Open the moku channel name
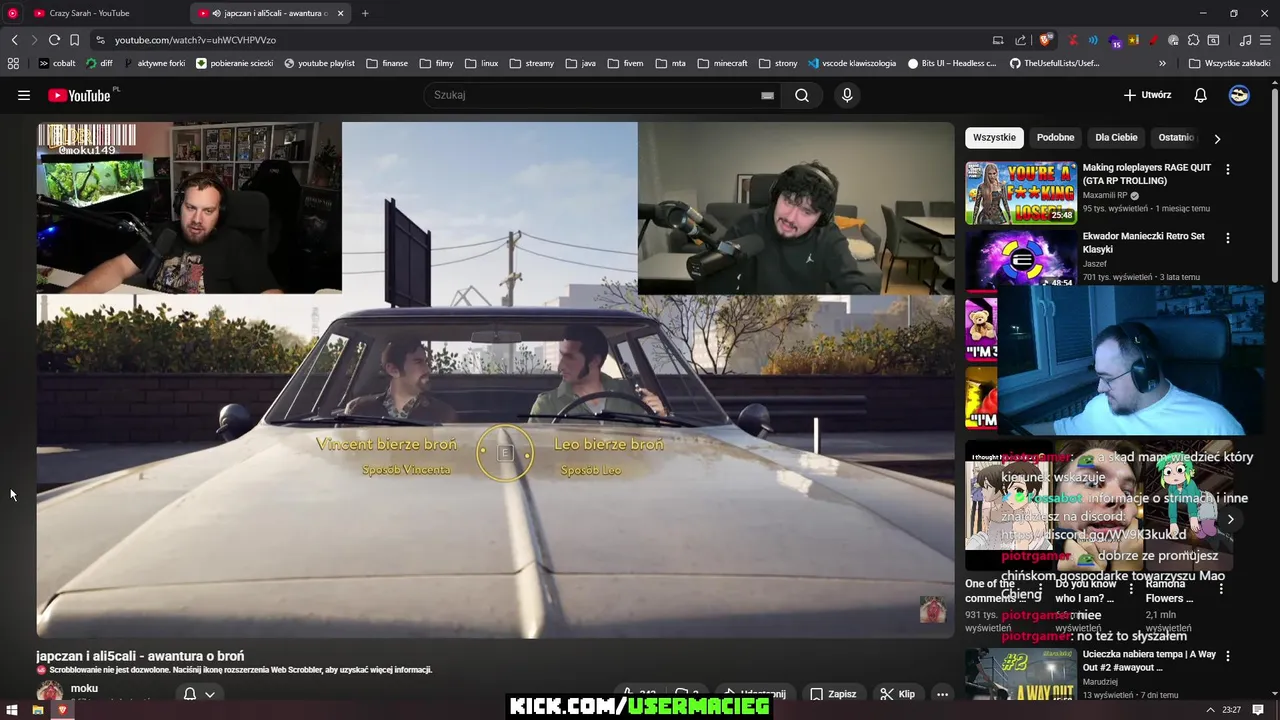The image size is (1280, 720). pyautogui.click(x=84, y=688)
